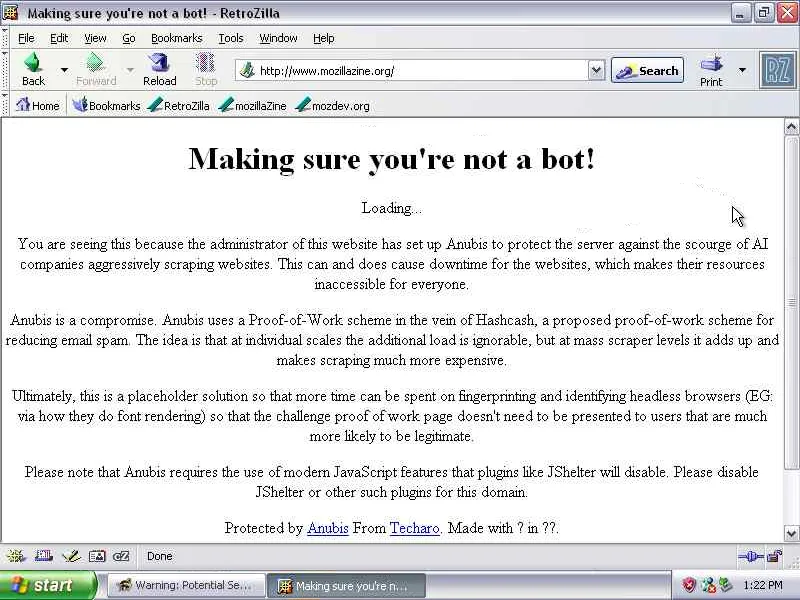
Task: Open the Windows Start menu
Action: [x=47, y=585]
